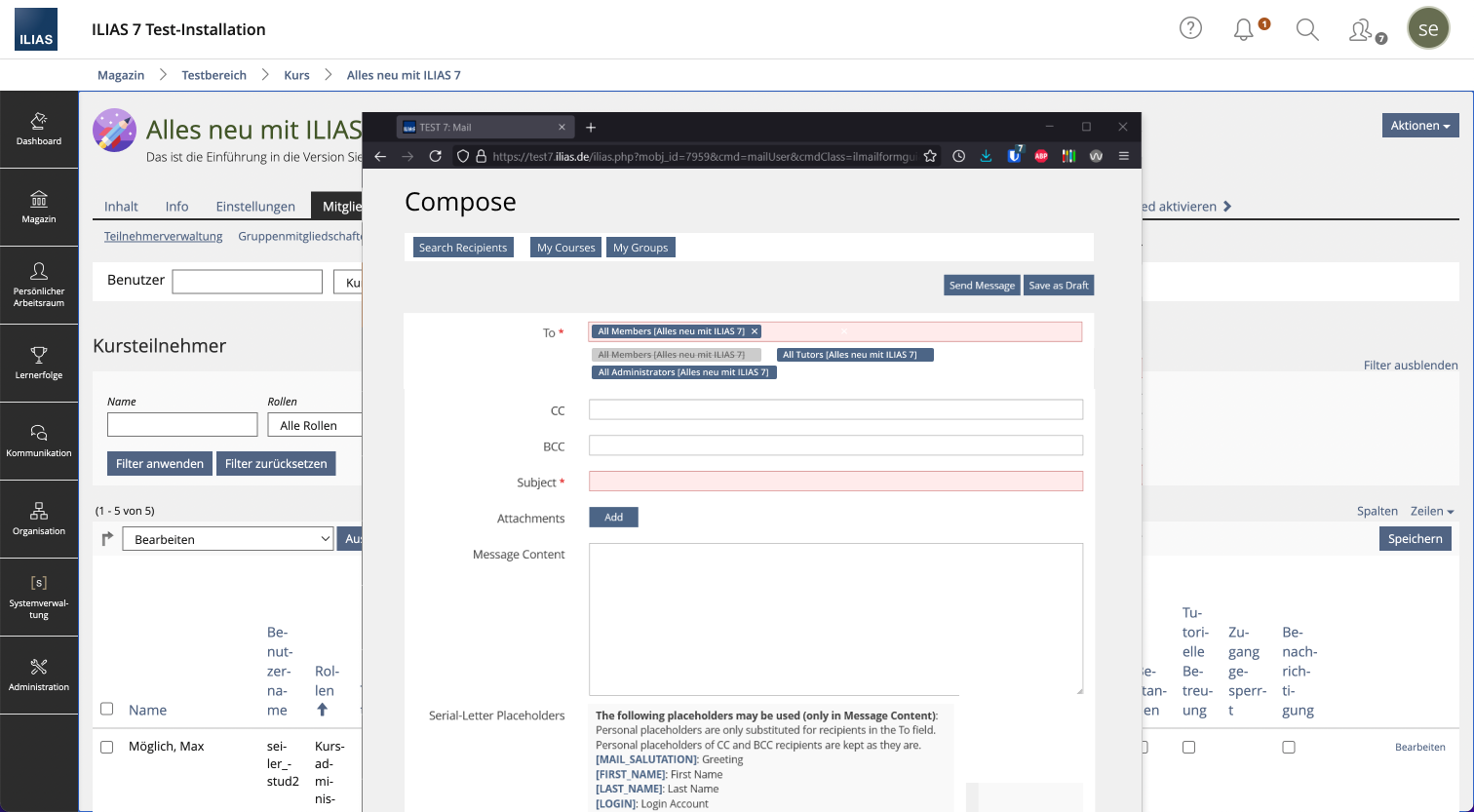Click into the Subject input field
The height and width of the screenshot is (812, 1474).
(835, 482)
